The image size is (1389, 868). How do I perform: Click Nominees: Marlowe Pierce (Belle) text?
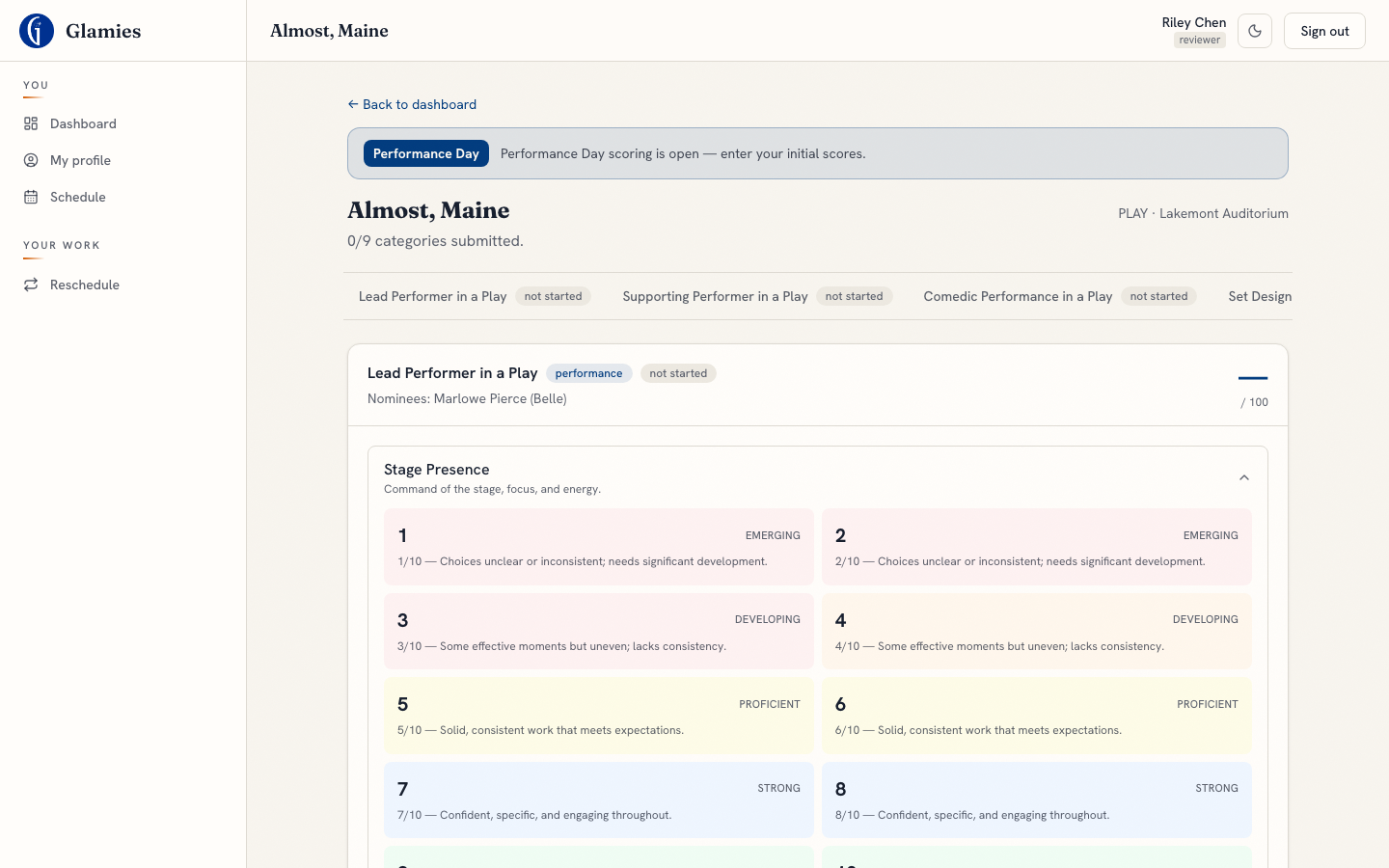(467, 398)
